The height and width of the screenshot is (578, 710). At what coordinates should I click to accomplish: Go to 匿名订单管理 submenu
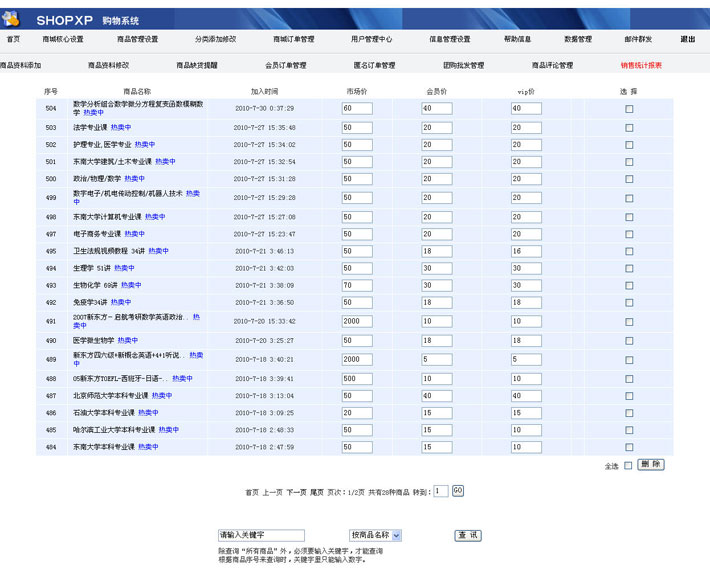(x=374, y=65)
